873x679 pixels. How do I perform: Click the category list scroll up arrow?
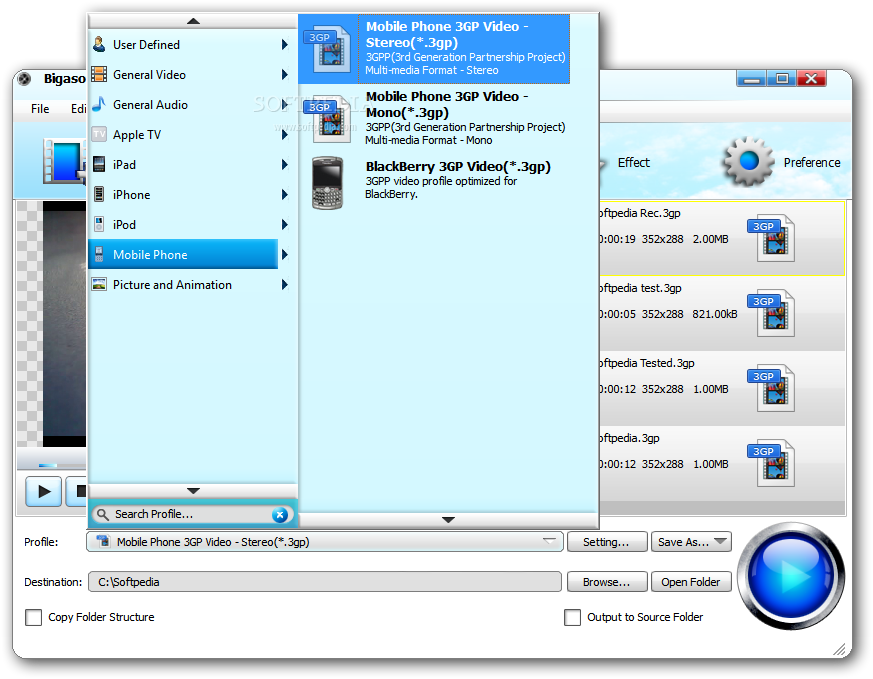(x=193, y=21)
